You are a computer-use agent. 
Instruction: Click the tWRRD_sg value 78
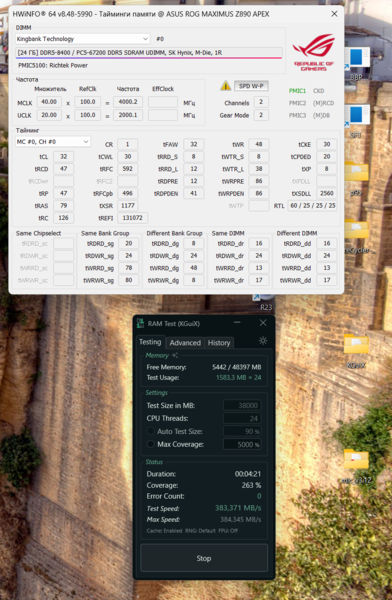(x=129, y=268)
